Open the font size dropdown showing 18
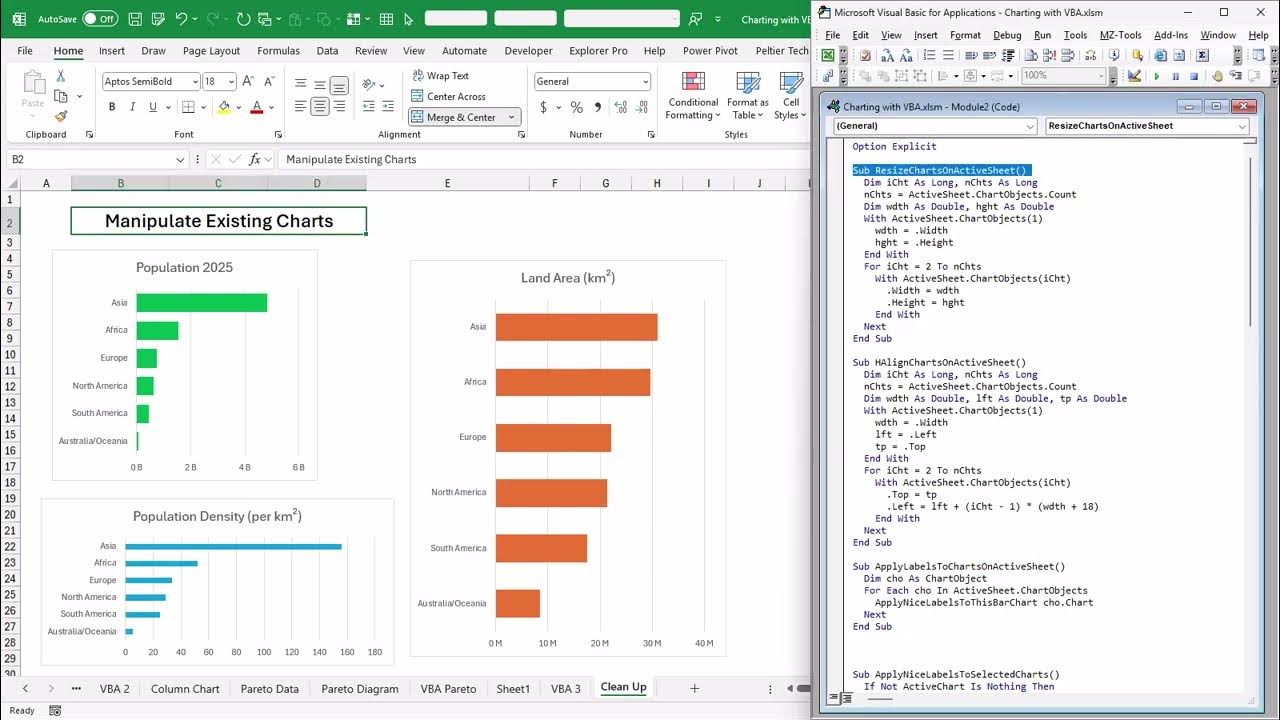This screenshot has width=1280, height=720. pos(230,81)
